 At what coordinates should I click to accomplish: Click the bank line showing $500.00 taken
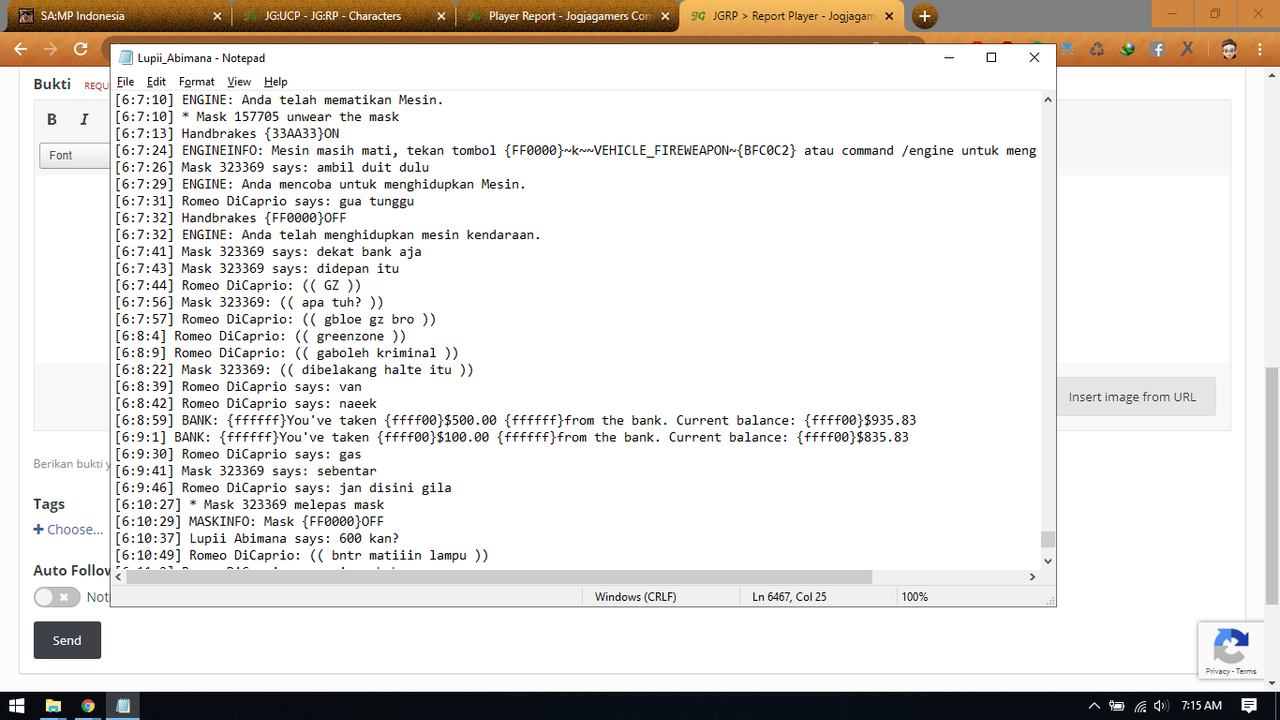coord(516,420)
